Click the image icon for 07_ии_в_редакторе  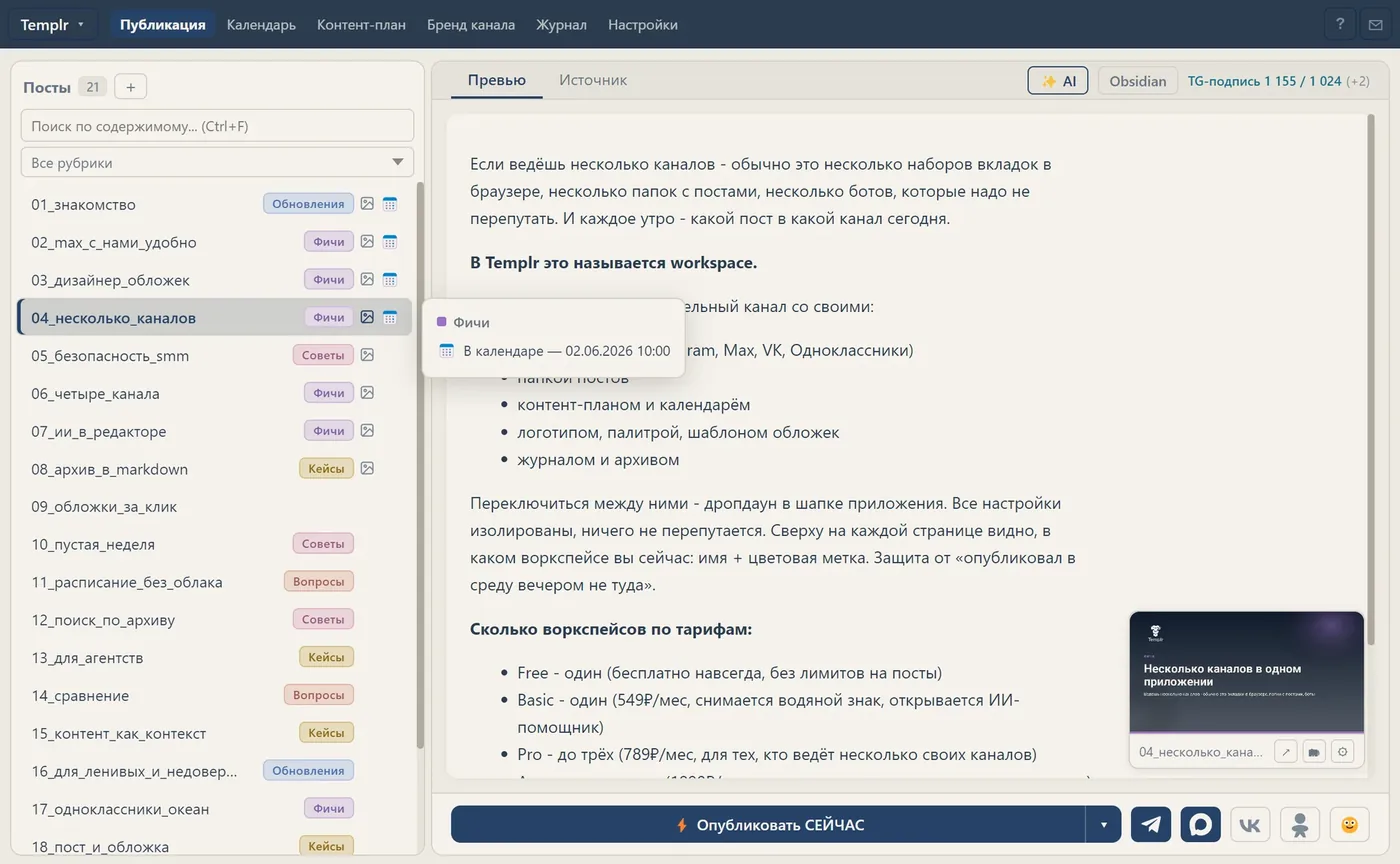(x=367, y=431)
